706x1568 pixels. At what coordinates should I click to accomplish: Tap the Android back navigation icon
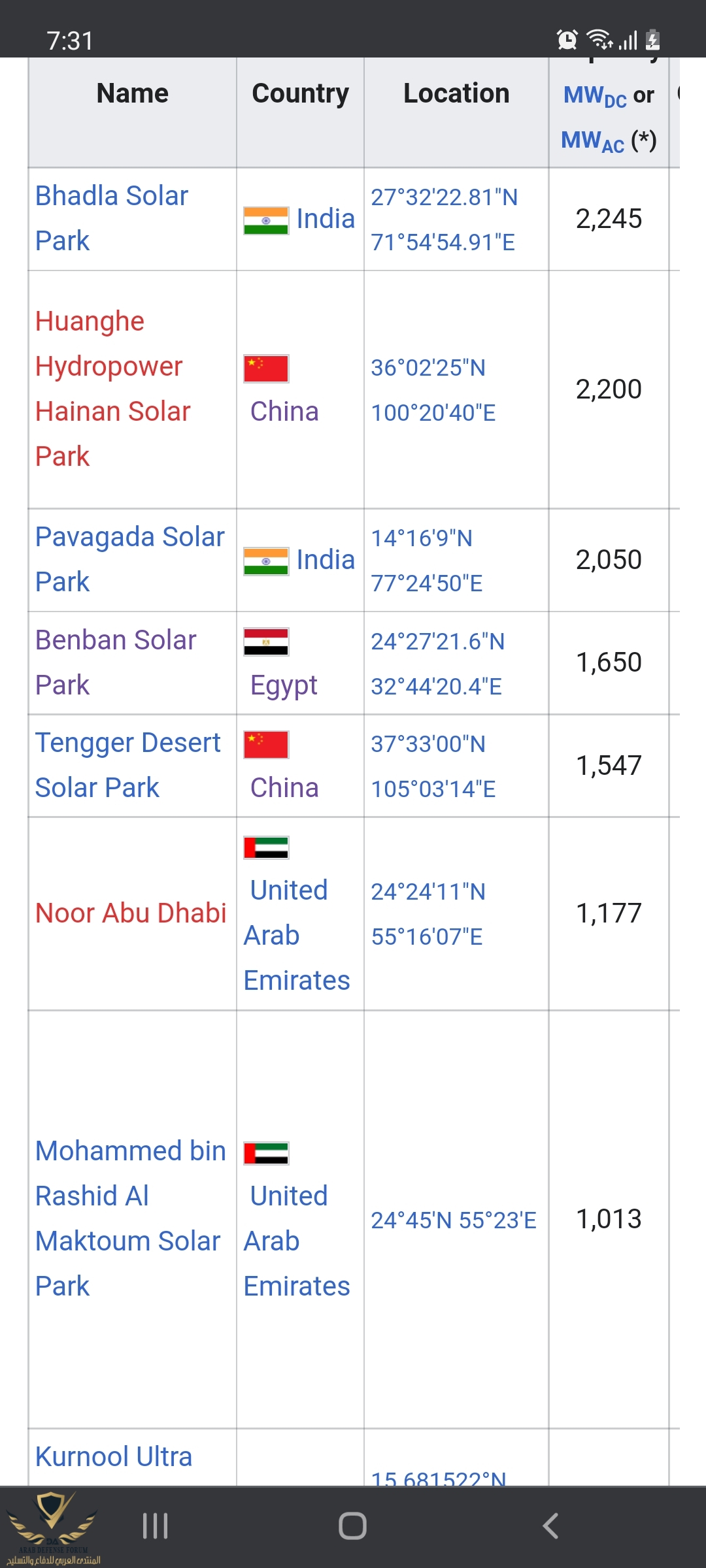pyautogui.click(x=550, y=1526)
